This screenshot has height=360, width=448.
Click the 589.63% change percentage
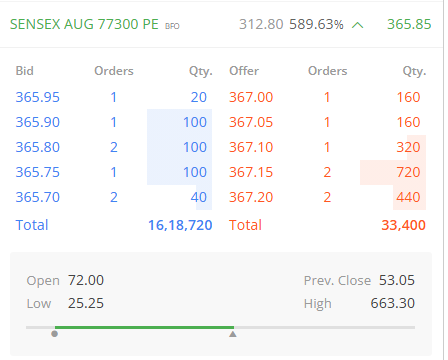(x=316, y=24)
